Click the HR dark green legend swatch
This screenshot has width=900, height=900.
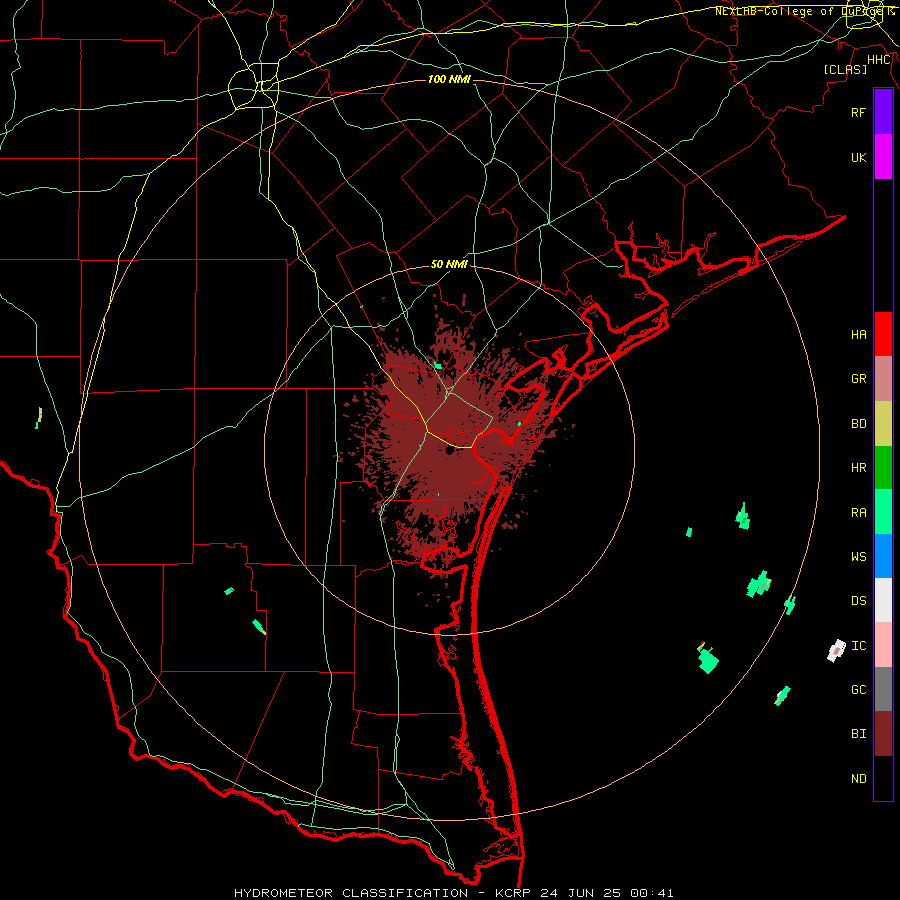coord(883,468)
